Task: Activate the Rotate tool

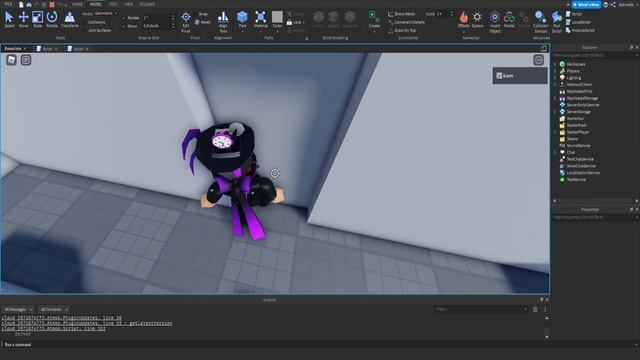Action: pos(52,19)
